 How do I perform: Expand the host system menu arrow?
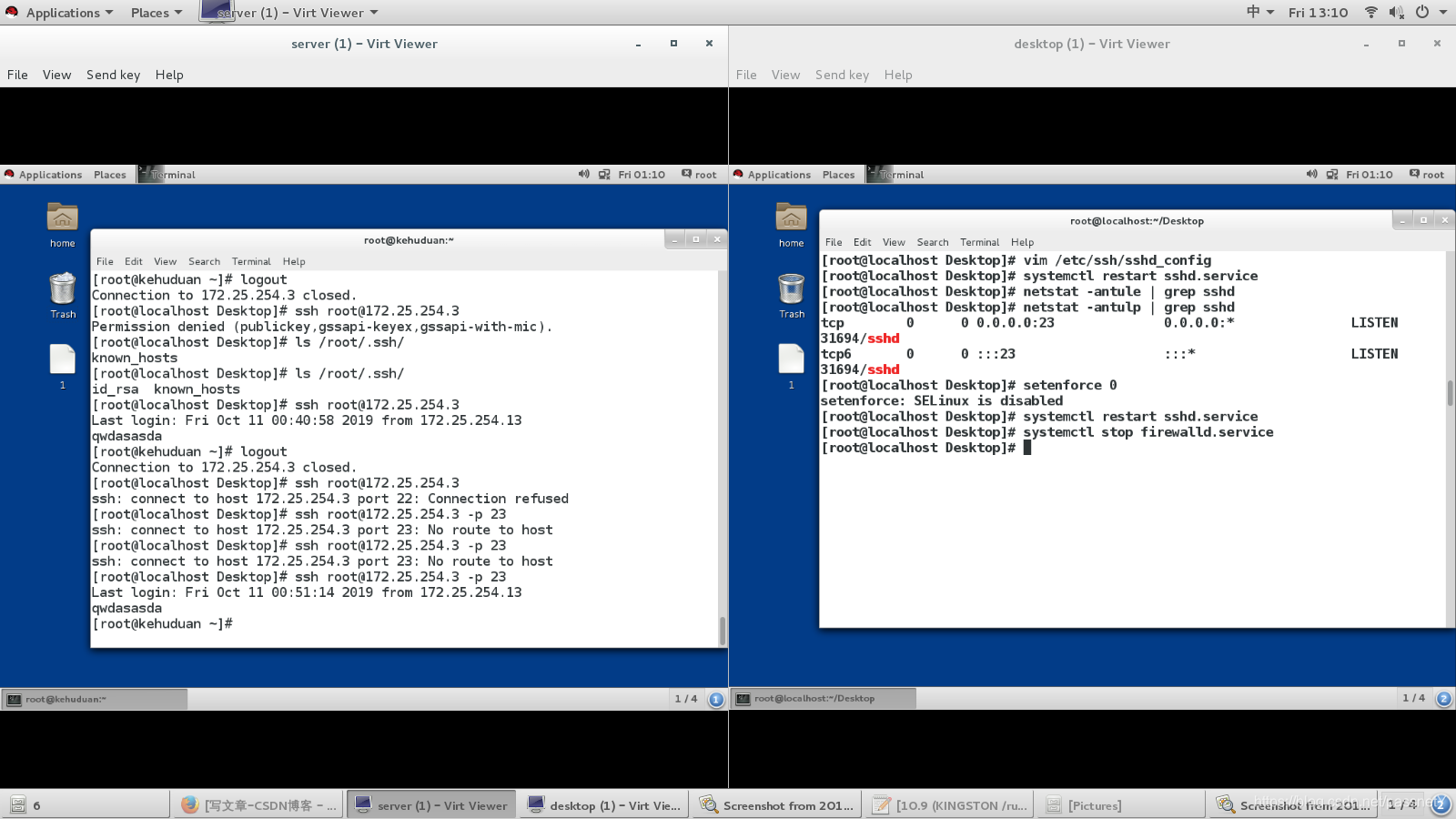coord(1443,13)
